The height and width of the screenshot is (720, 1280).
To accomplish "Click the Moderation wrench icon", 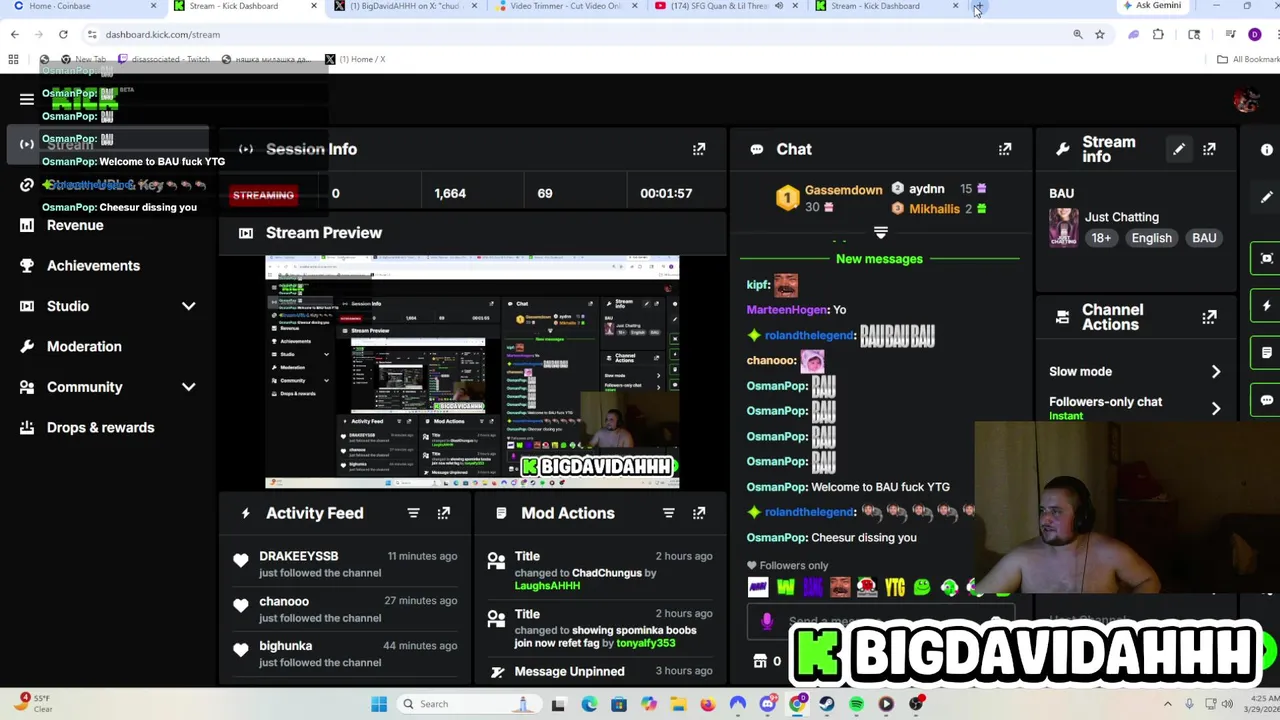I will 27,346.
